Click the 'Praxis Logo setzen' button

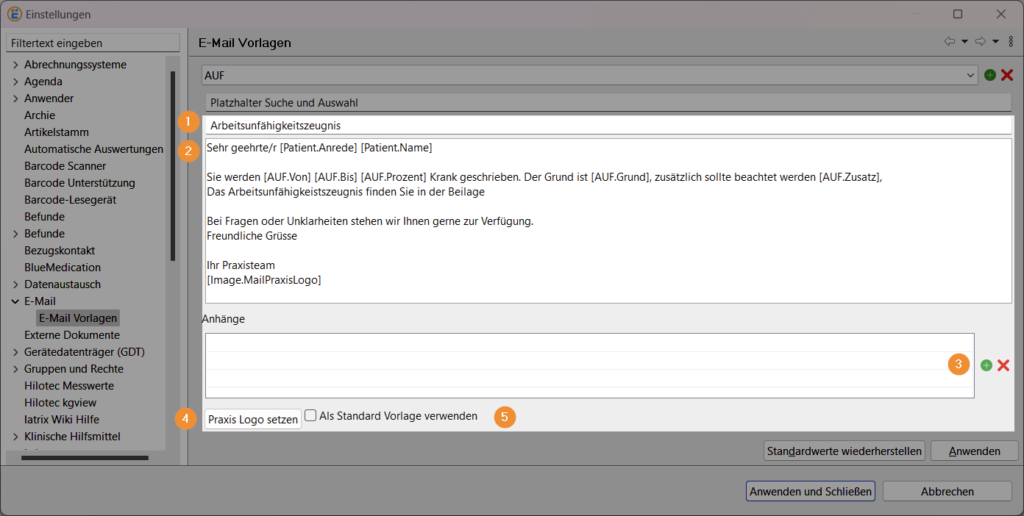pyautogui.click(x=253, y=420)
